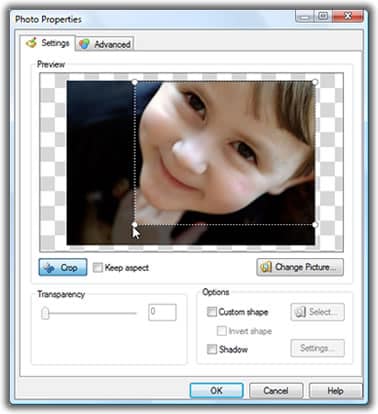378x414 pixels.
Task: Maximize the Photo Properties window
Action: [x=323, y=16]
